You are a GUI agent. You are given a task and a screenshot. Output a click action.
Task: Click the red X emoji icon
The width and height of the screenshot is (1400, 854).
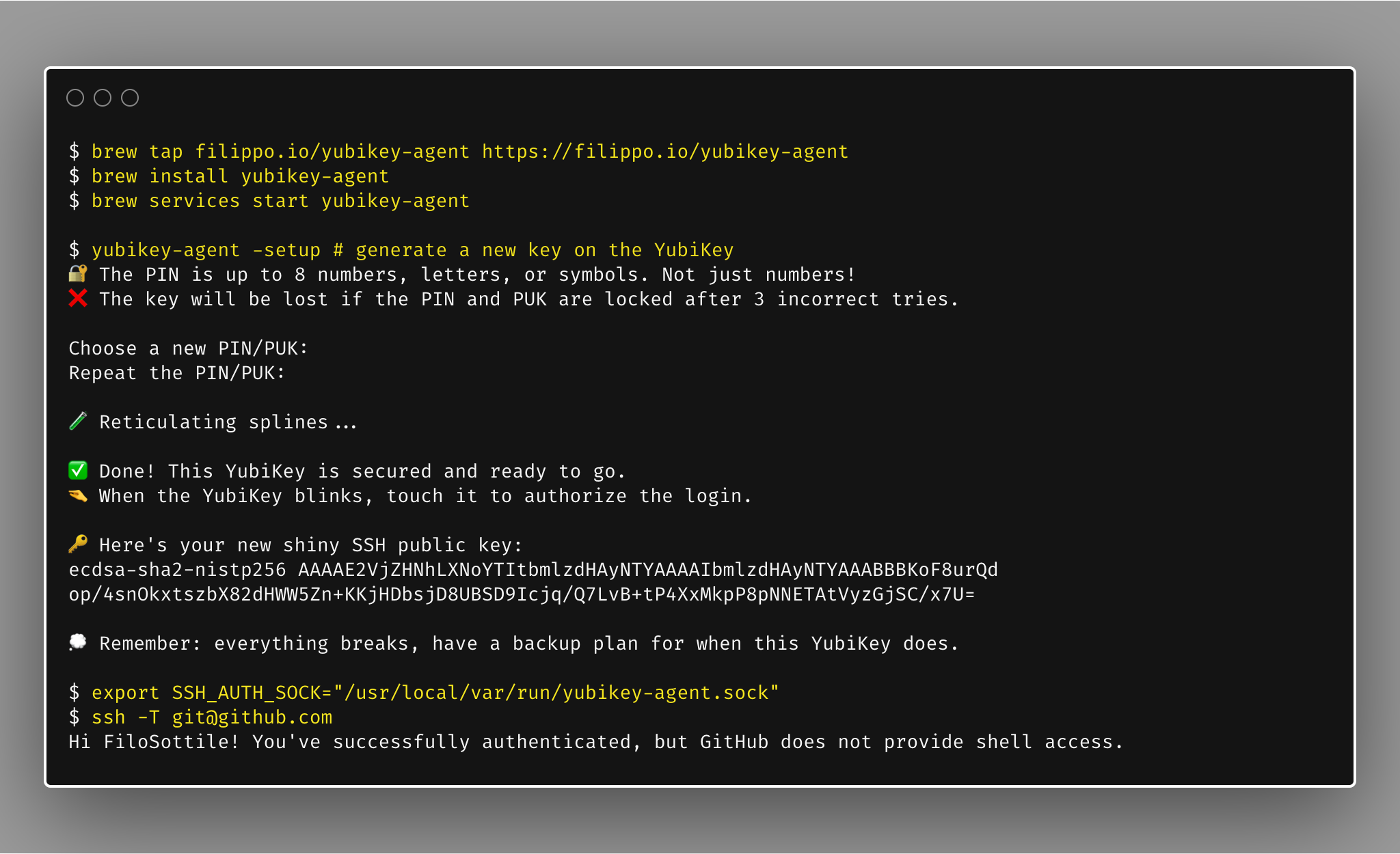(x=78, y=299)
